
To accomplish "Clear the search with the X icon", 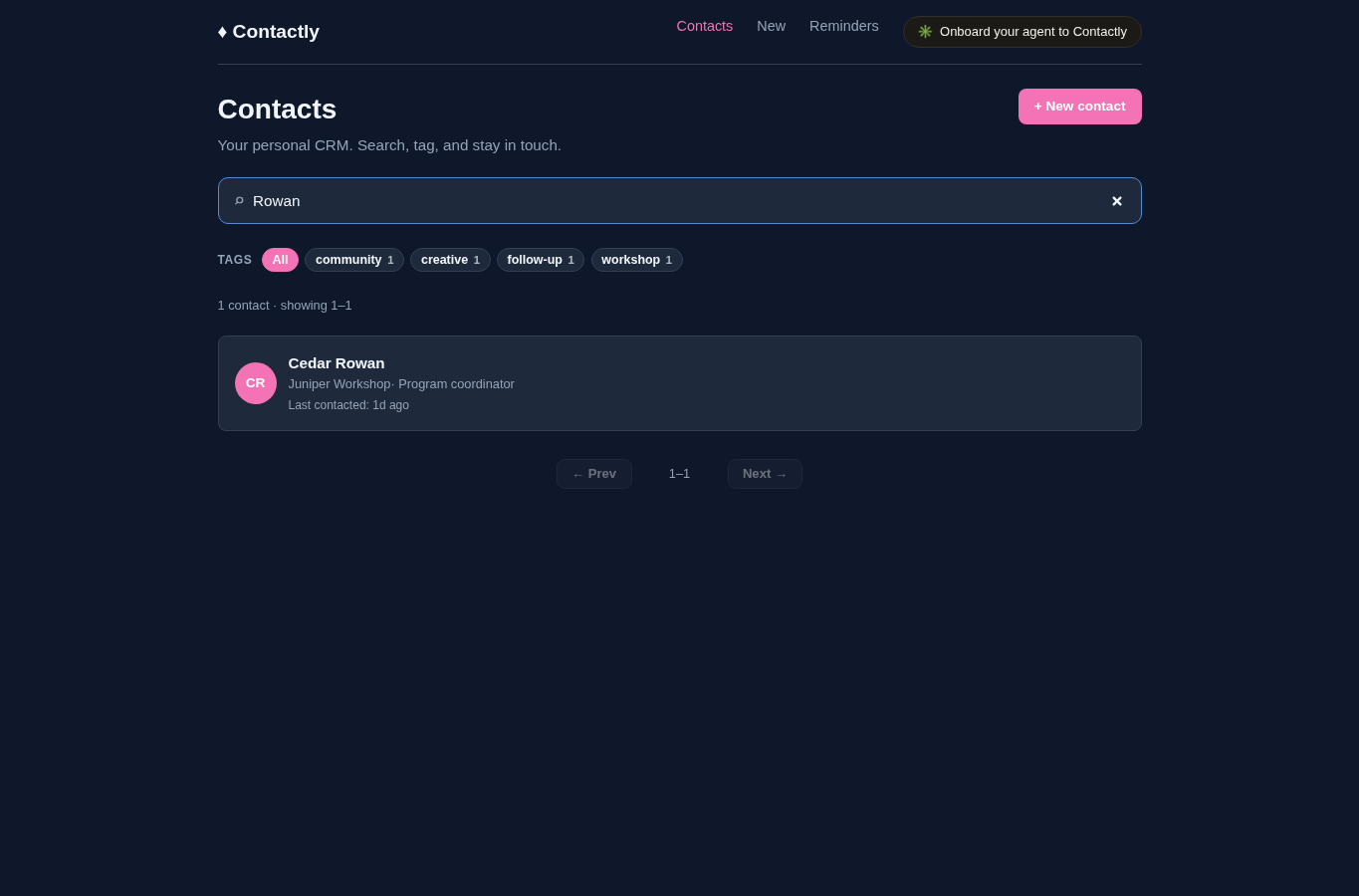I will pyautogui.click(x=1117, y=201).
